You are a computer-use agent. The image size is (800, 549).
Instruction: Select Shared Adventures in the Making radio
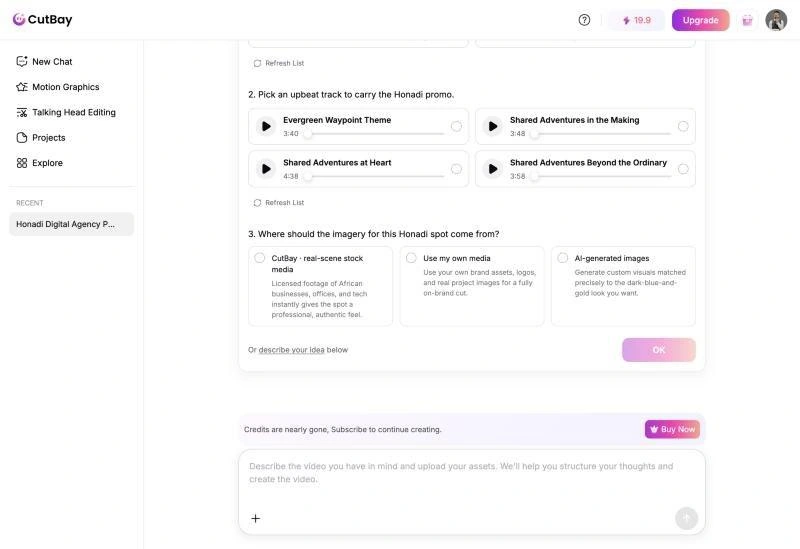[x=683, y=126]
